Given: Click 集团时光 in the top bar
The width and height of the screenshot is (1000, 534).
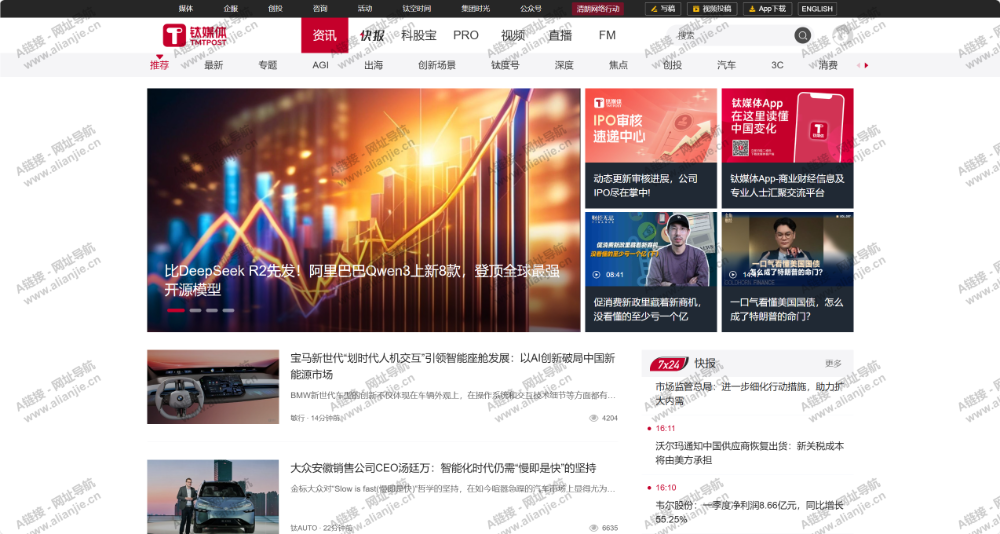Looking at the screenshot, I should (x=476, y=9).
